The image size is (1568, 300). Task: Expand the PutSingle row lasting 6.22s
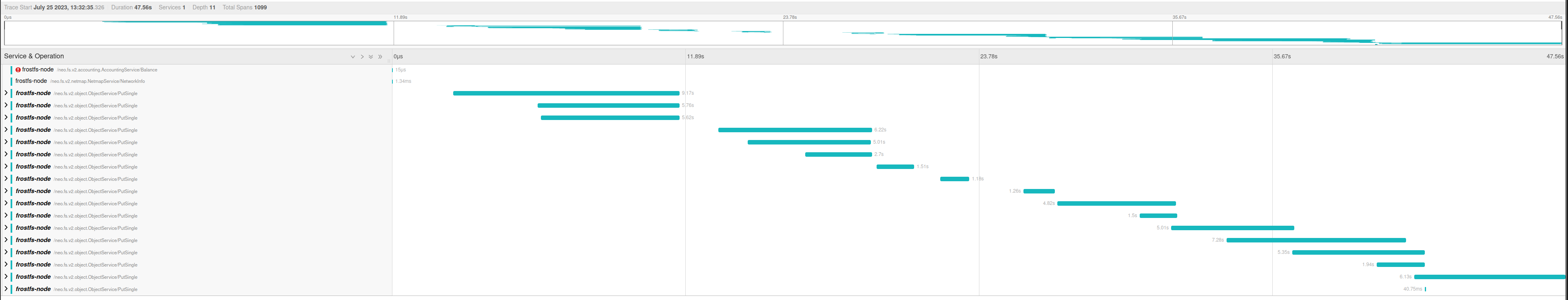(x=6, y=130)
